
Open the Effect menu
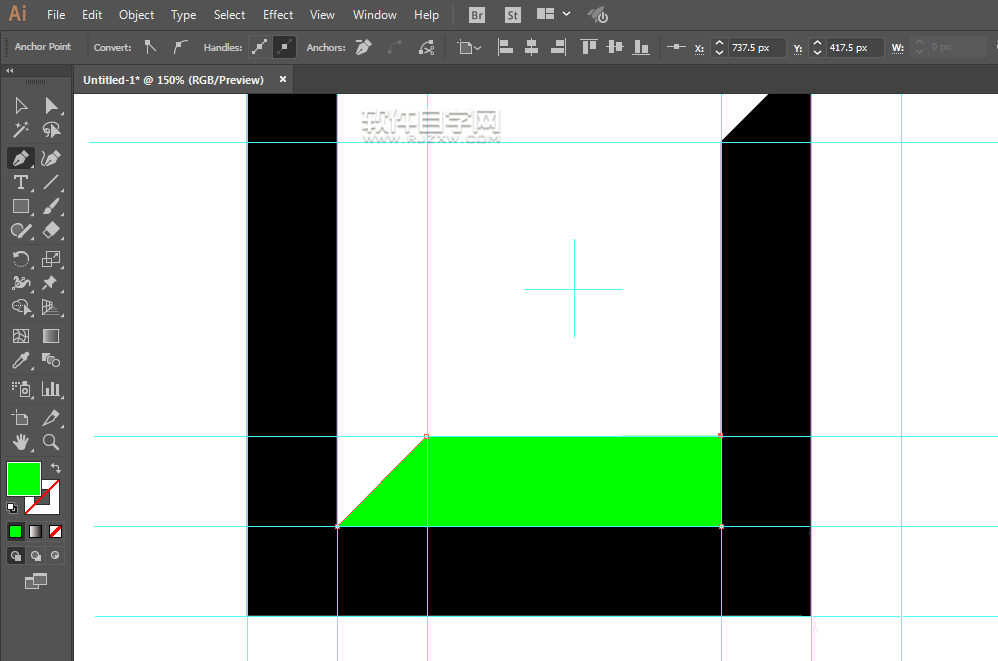click(x=278, y=15)
